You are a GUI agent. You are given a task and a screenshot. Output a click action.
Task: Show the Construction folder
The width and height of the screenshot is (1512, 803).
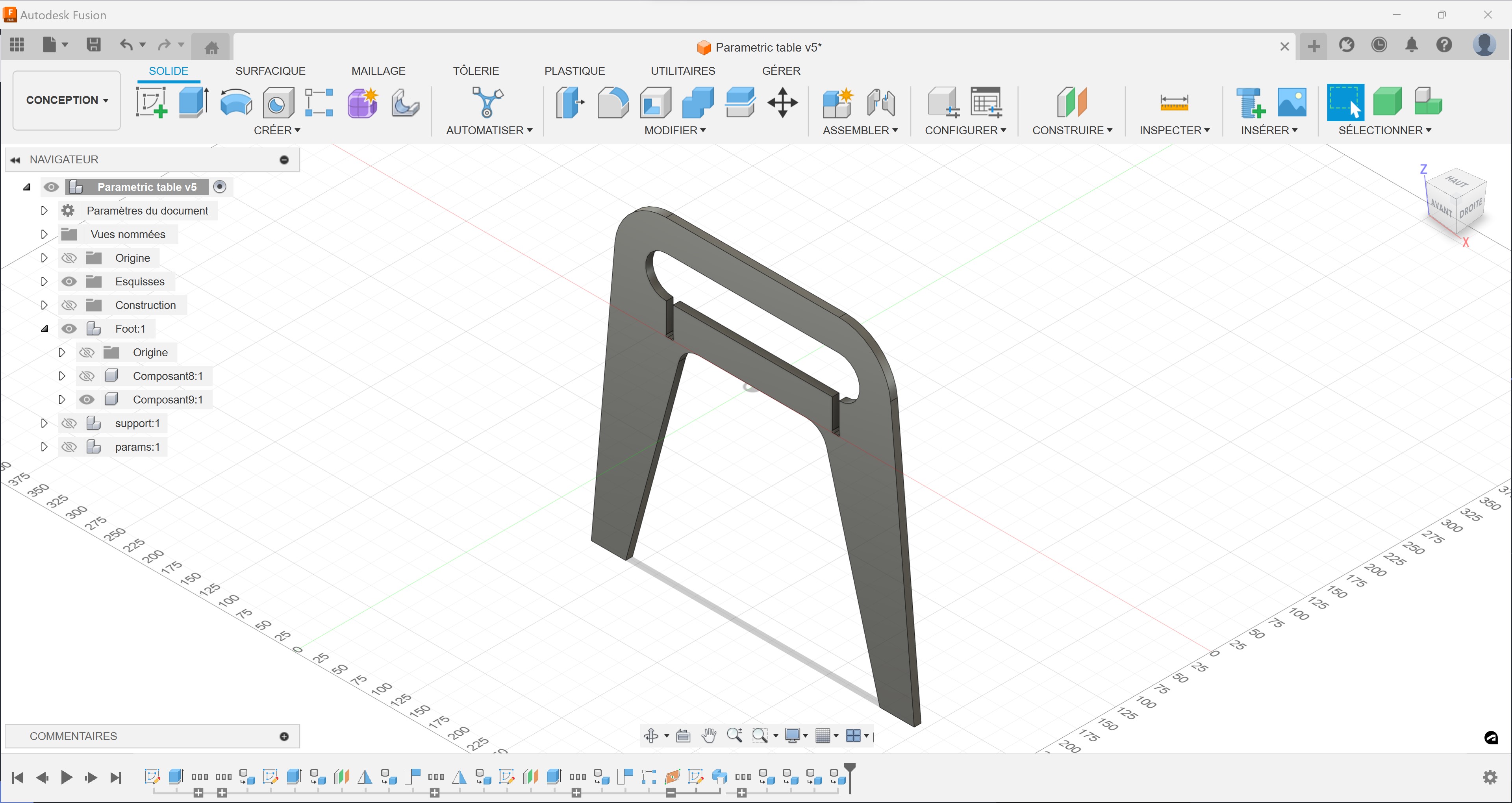tap(69, 305)
